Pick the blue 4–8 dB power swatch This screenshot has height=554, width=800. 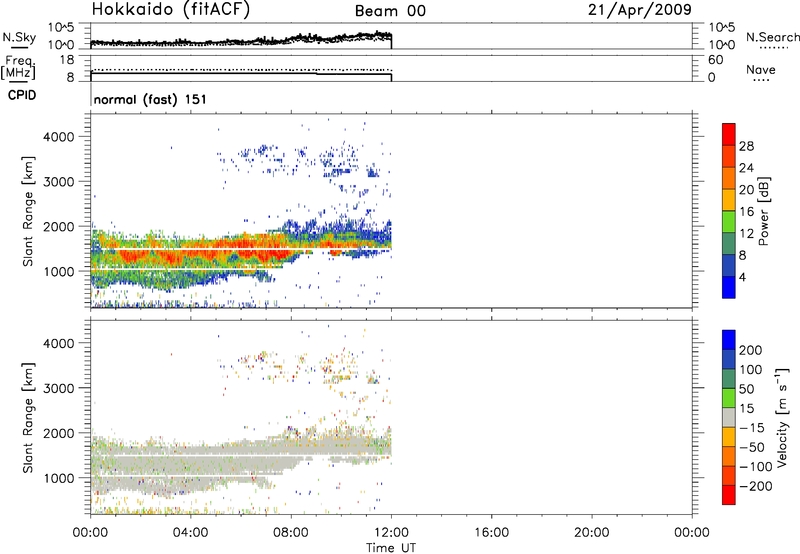point(729,266)
